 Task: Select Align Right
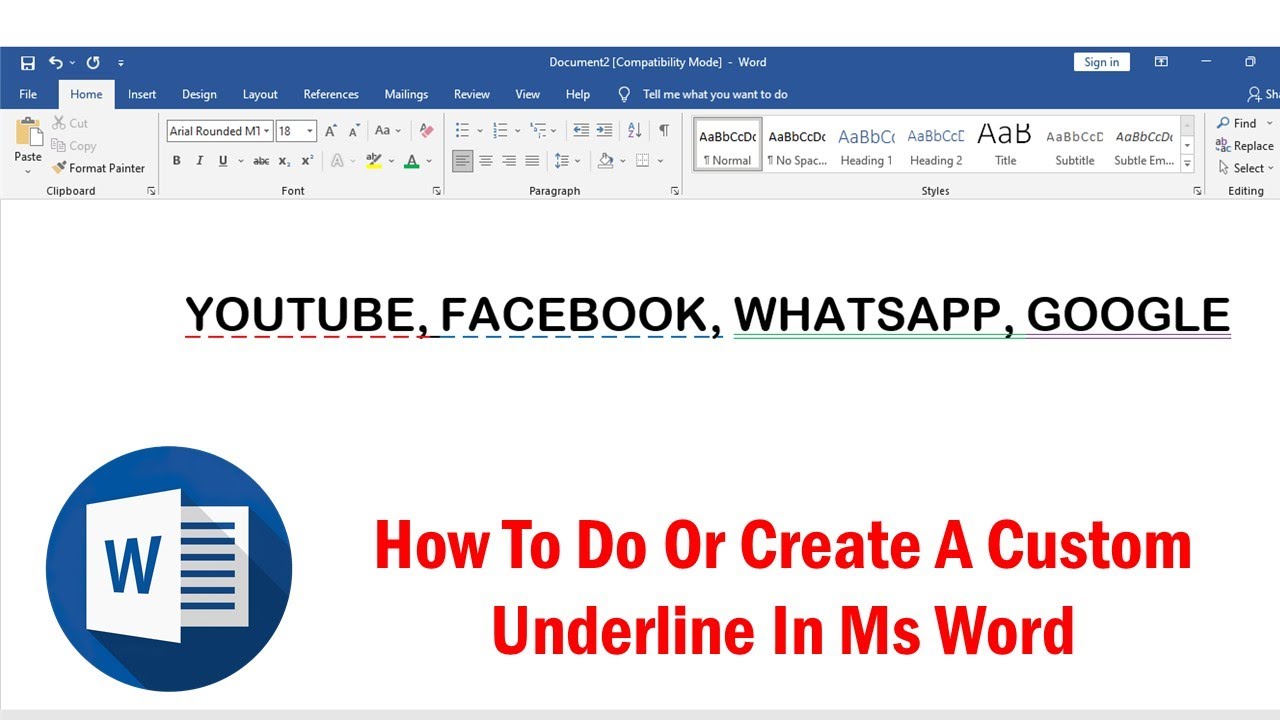(509, 161)
